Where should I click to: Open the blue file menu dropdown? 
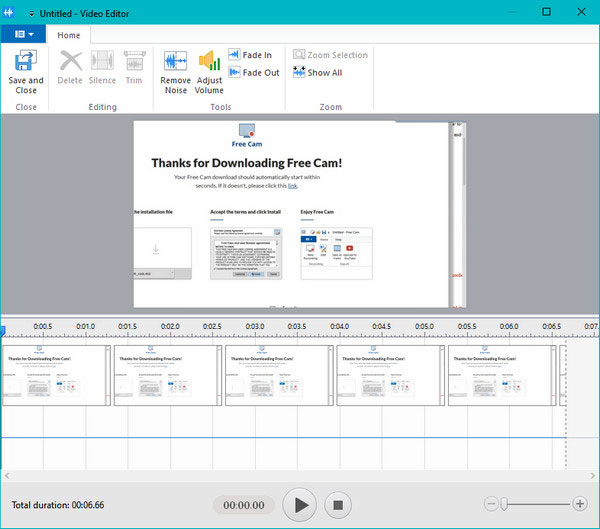pyautogui.click(x=23, y=34)
